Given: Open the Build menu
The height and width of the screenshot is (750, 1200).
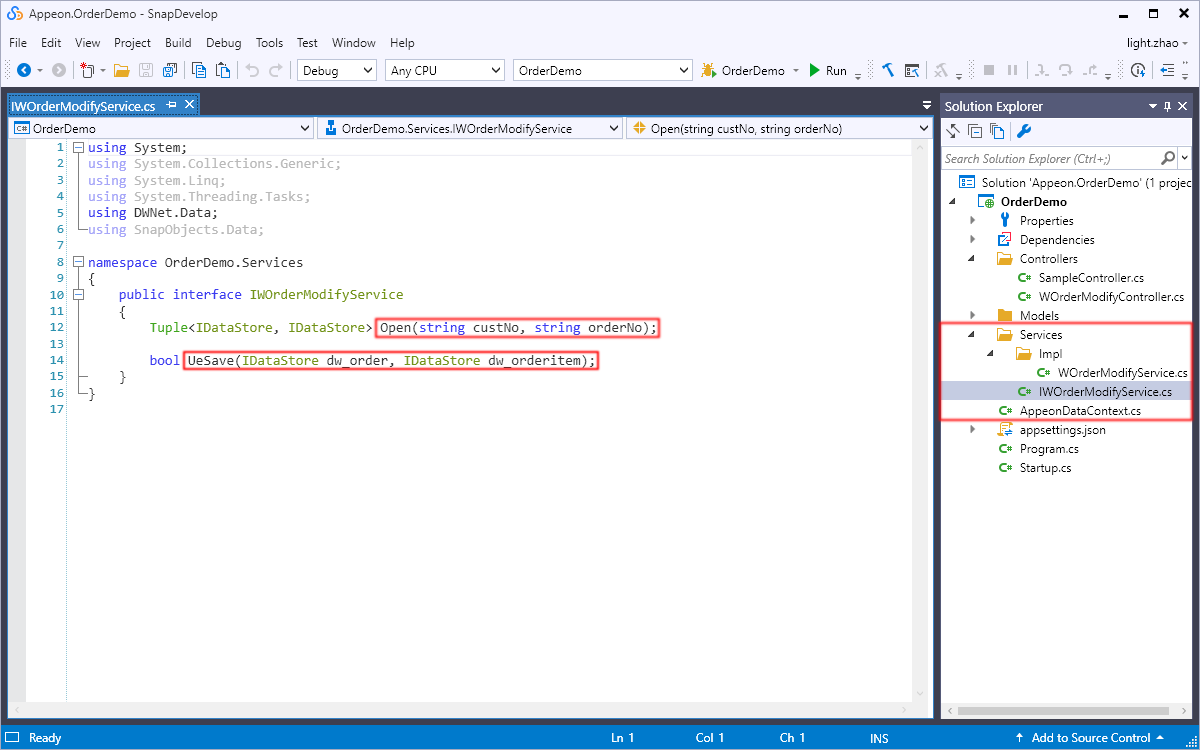Looking at the screenshot, I should pos(178,43).
